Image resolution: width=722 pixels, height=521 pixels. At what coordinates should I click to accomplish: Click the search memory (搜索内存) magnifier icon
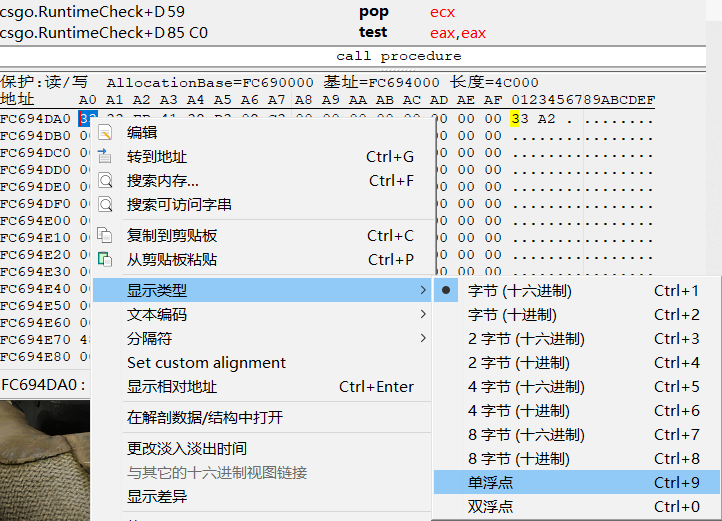click(x=105, y=180)
